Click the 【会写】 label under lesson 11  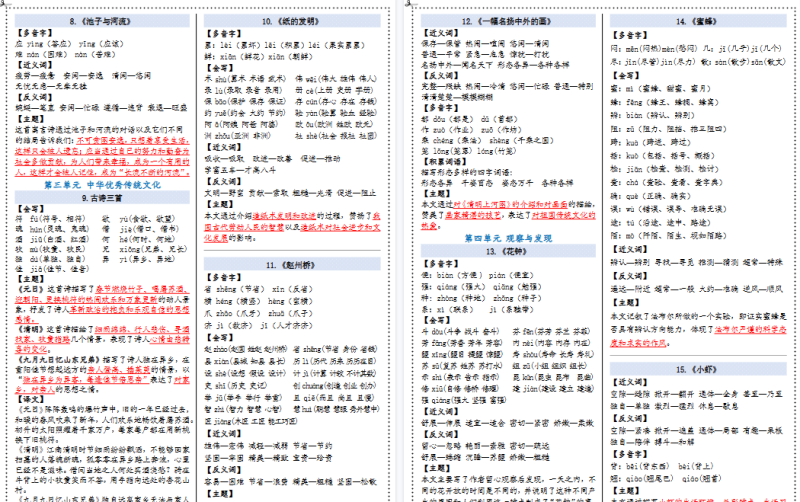point(219,338)
